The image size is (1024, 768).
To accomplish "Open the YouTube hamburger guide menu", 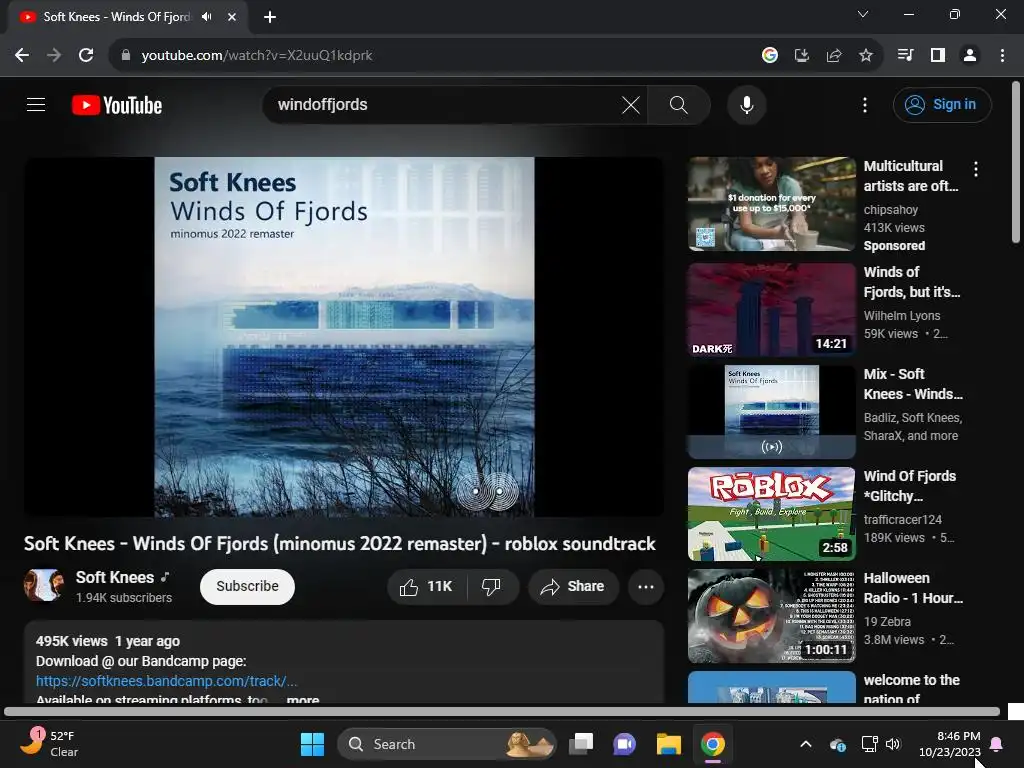I will tap(36, 104).
